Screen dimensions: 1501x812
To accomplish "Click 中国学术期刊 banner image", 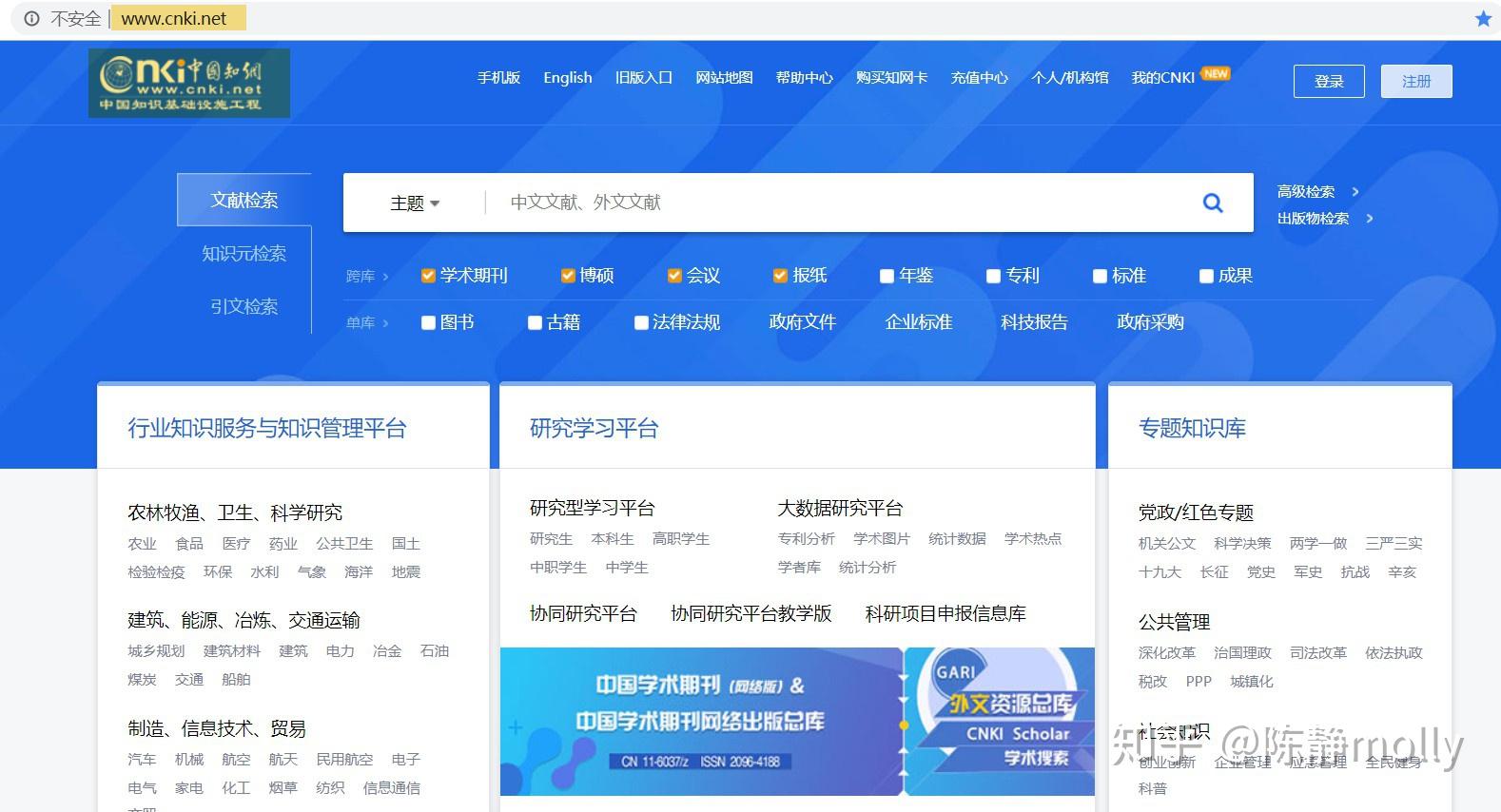I will (701, 722).
